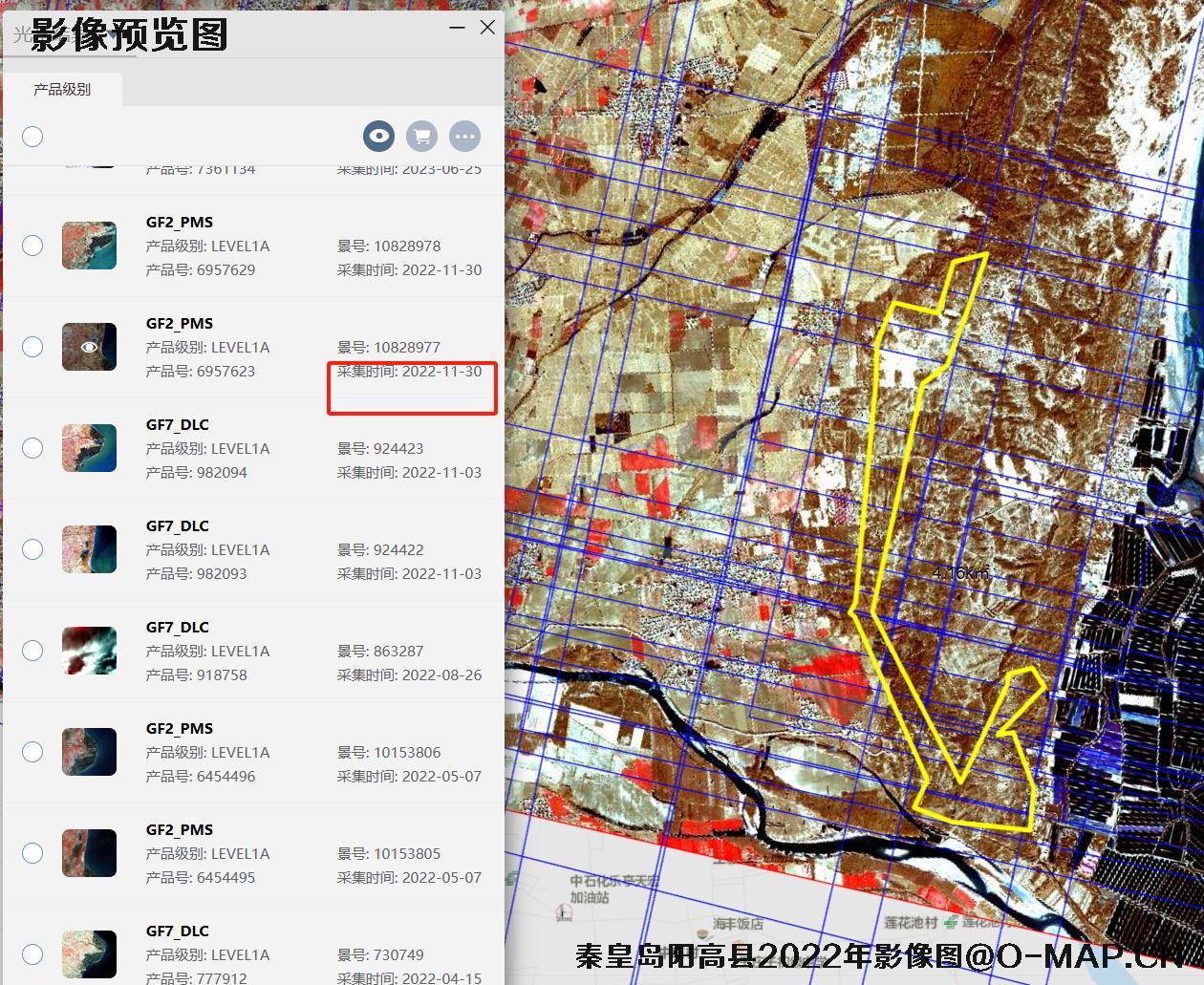Click the 莲花池村 place label on map
Viewport: 1204px width, 985px height.
pos(911,922)
